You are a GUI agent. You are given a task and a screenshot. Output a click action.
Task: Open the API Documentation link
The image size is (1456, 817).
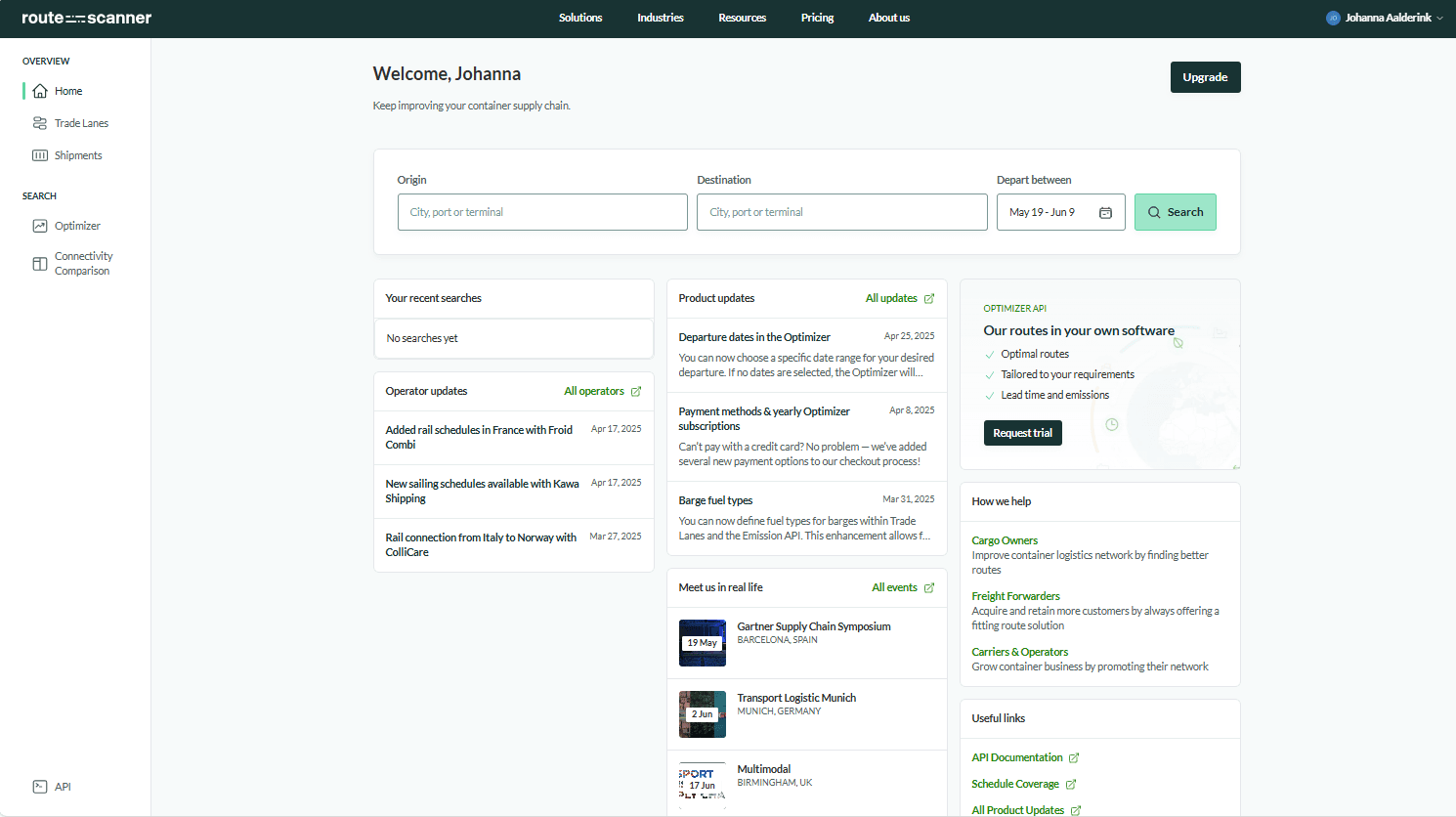point(1016,757)
